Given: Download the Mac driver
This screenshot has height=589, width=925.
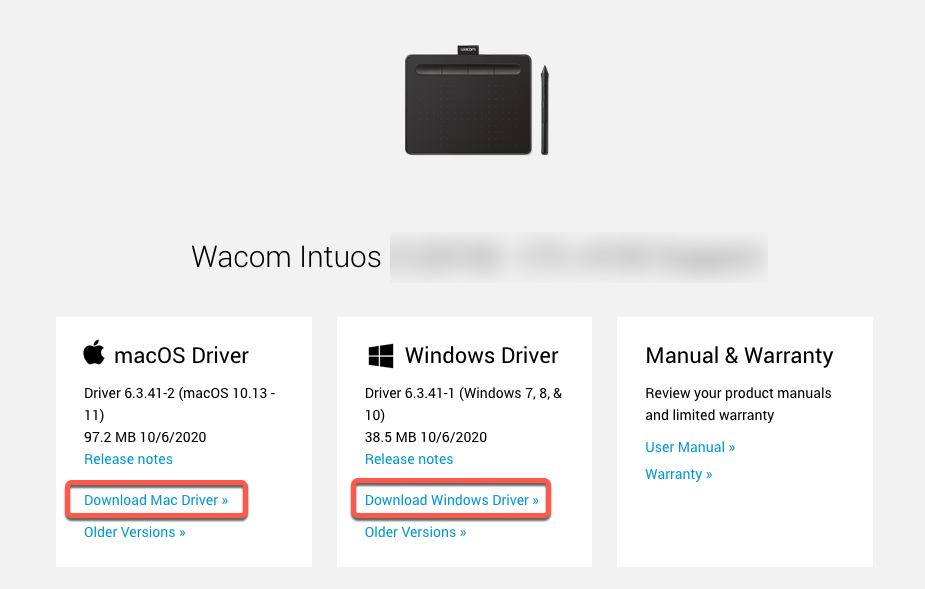Looking at the screenshot, I should [156, 499].
